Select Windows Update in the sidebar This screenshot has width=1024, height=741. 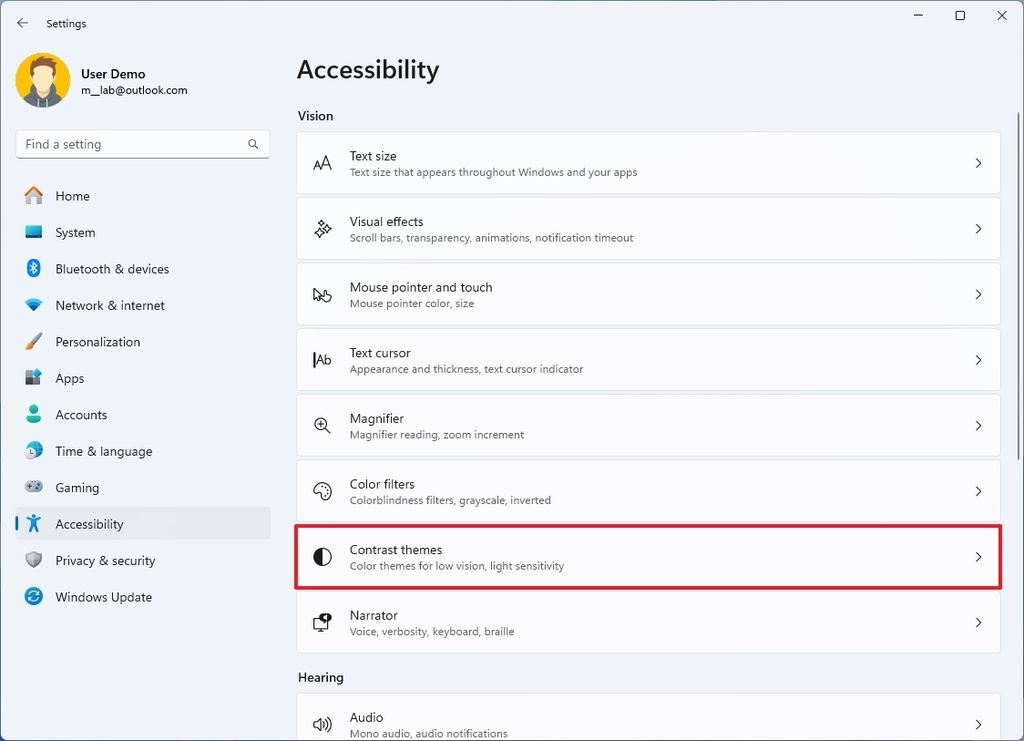(103, 597)
